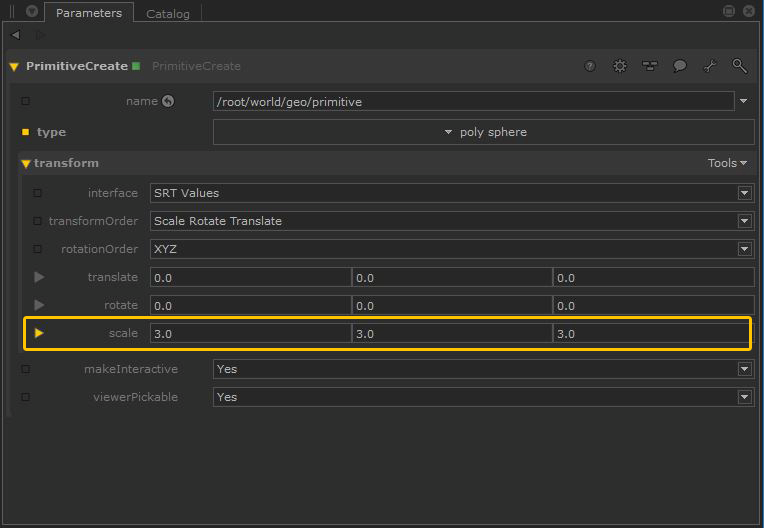Open the Tools menu in transform section
The width and height of the screenshot is (764, 528).
tap(727, 163)
